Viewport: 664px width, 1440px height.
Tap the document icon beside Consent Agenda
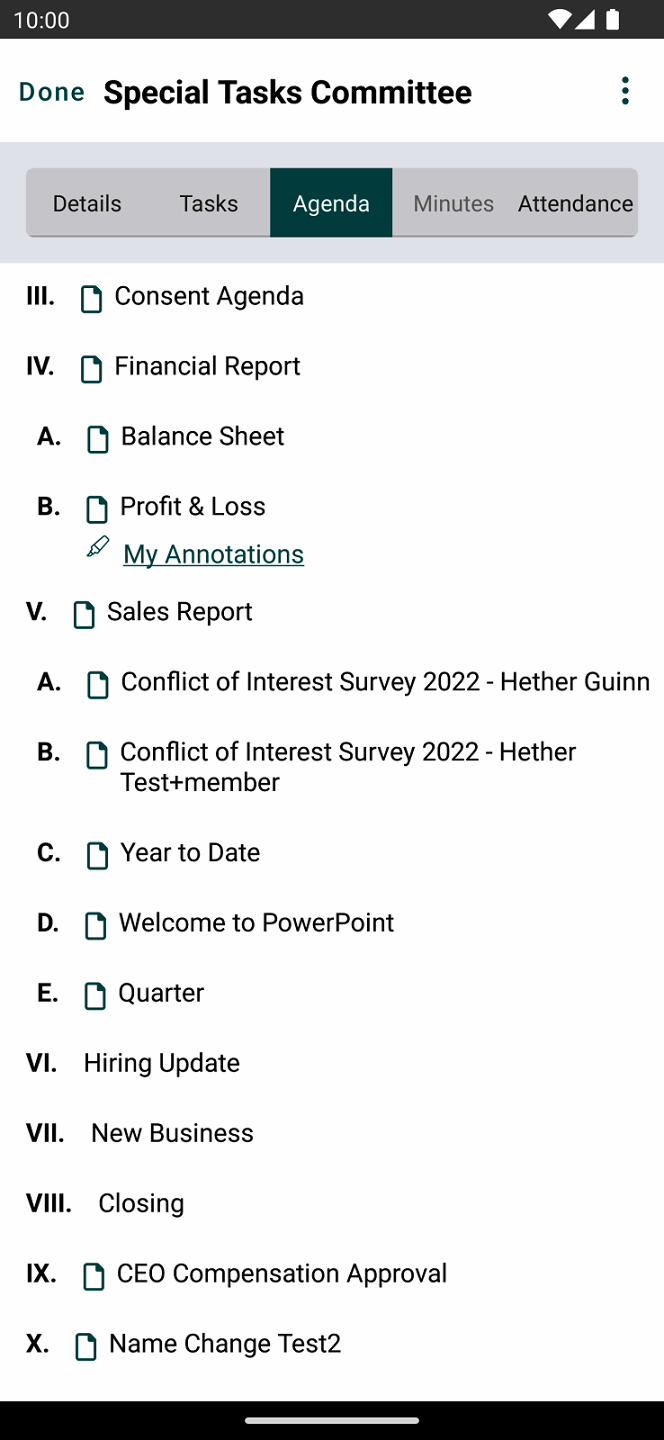point(91,298)
